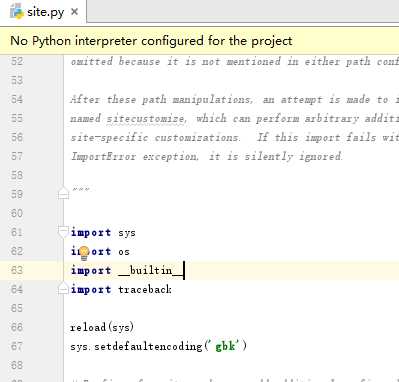399x382 pixels.
Task: Select the site.py editor tab
Action: click(43, 12)
